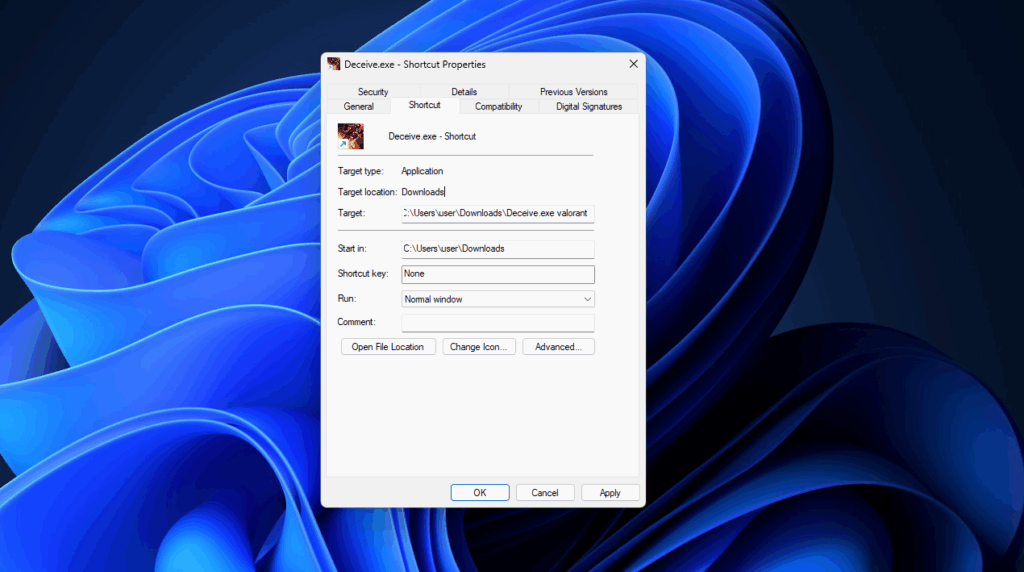The height and width of the screenshot is (572, 1024).
Task: Click the Deceive shortcut thumbnail icon
Action: tap(351, 136)
